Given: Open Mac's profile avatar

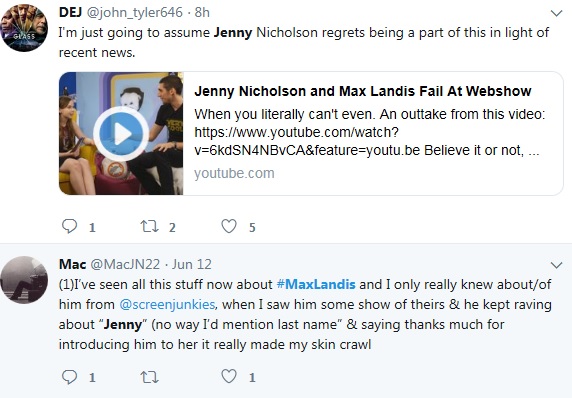Looking at the screenshot, I should point(24,280).
